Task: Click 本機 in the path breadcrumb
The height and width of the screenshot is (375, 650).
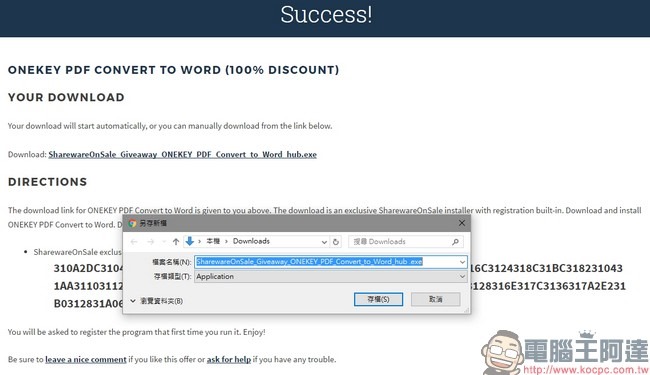Action: pos(213,241)
